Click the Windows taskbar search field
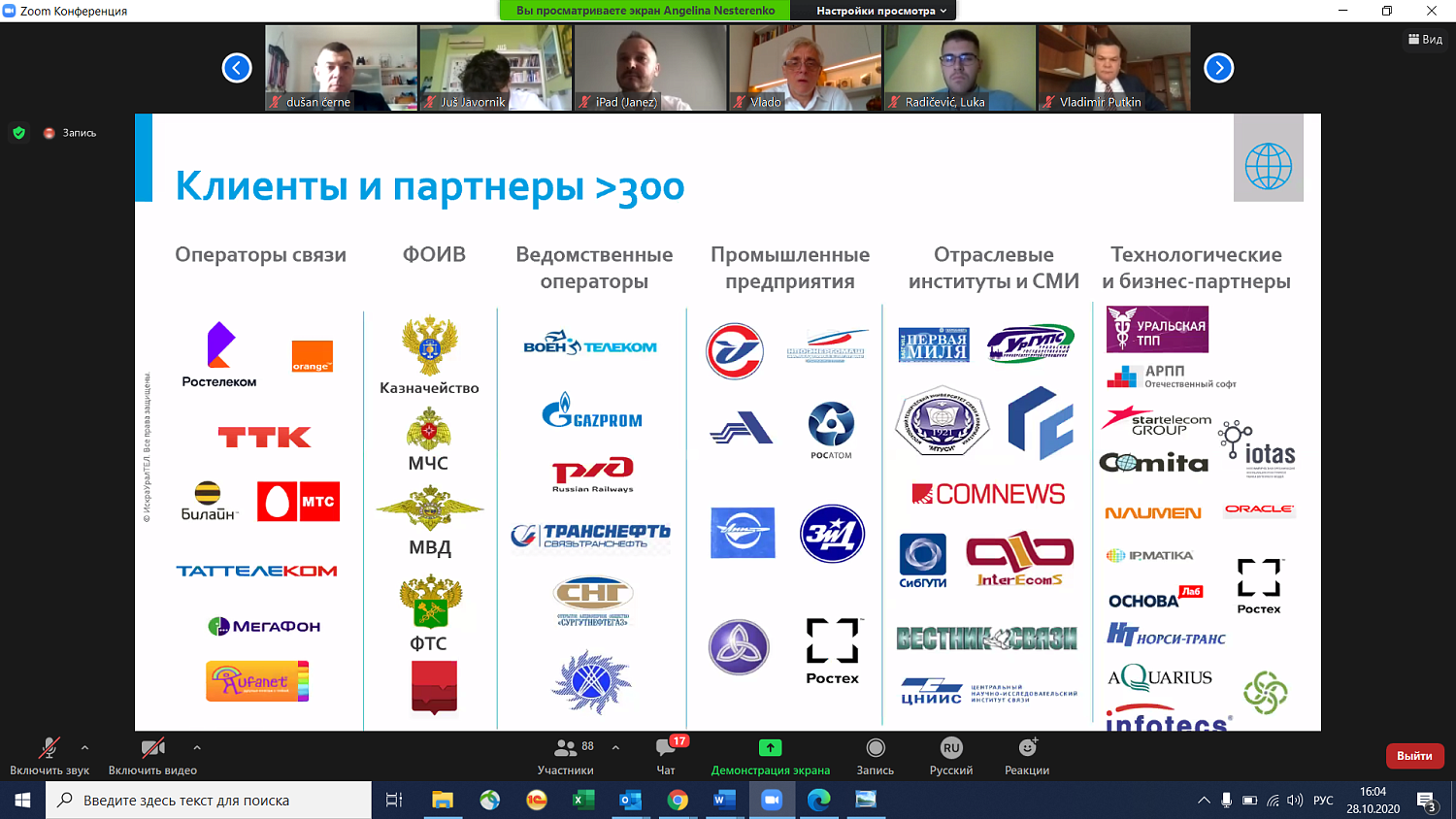 [x=209, y=800]
